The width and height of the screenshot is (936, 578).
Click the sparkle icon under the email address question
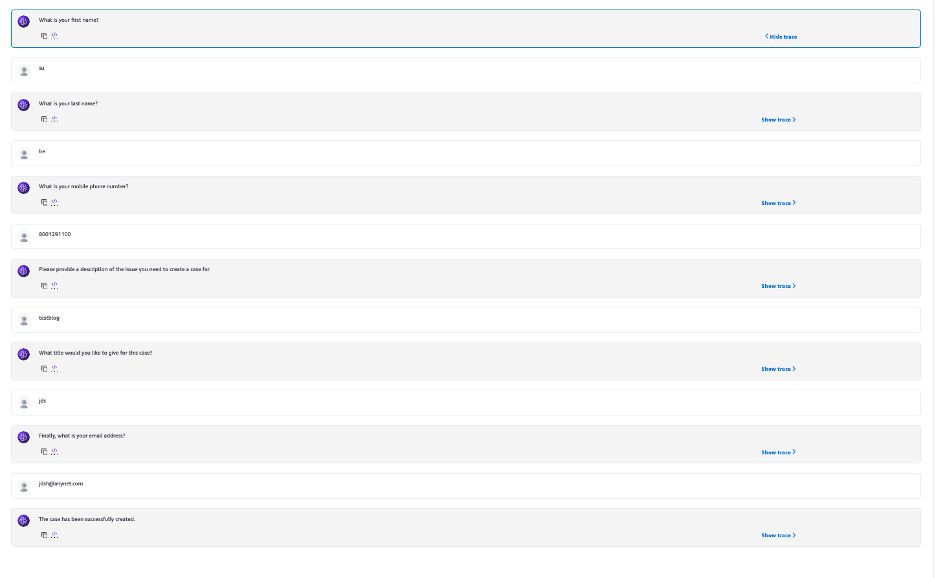coord(54,451)
